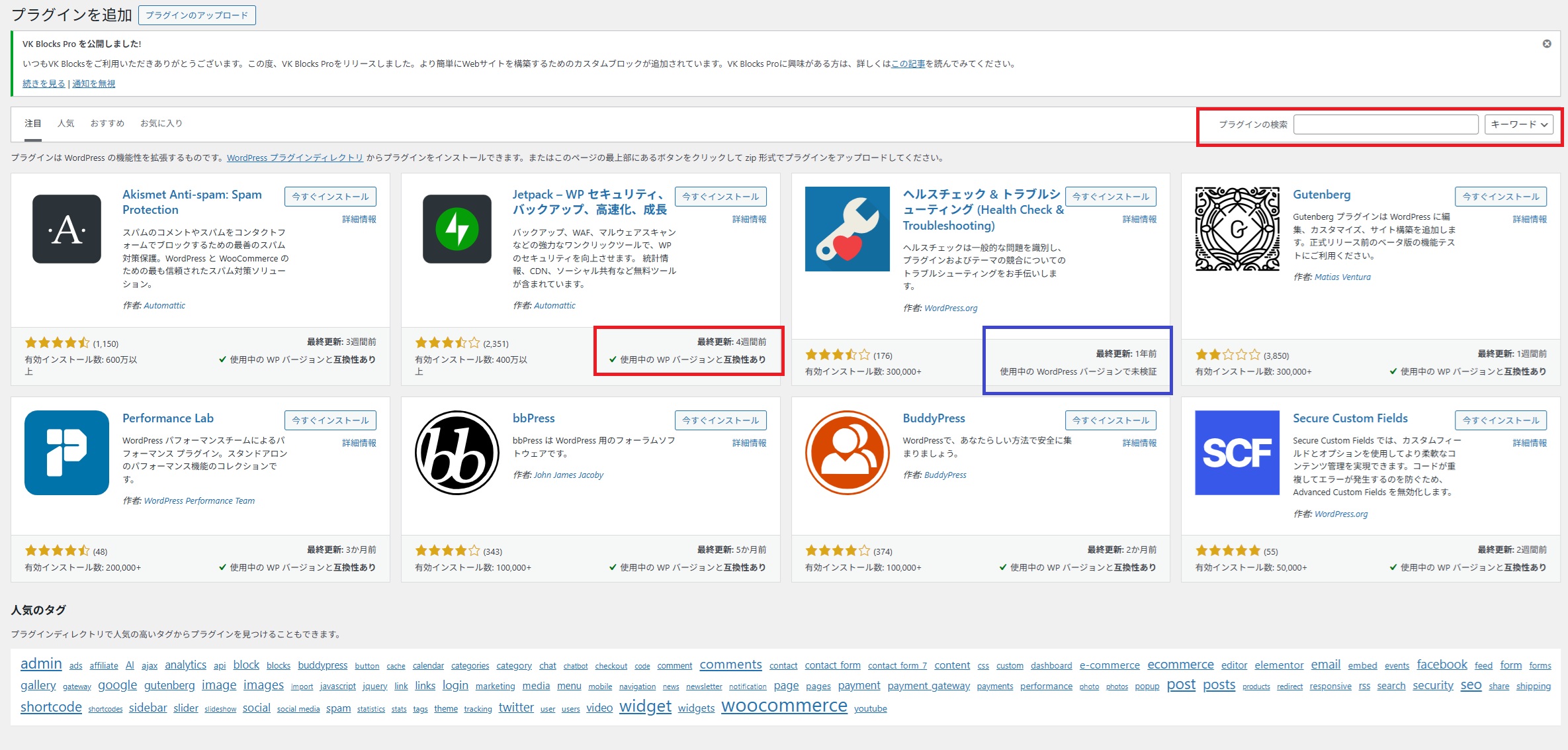Click the 通知を無視 link
The width and height of the screenshot is (1568, 750).
pyautogui.click(x=93, y=83)
